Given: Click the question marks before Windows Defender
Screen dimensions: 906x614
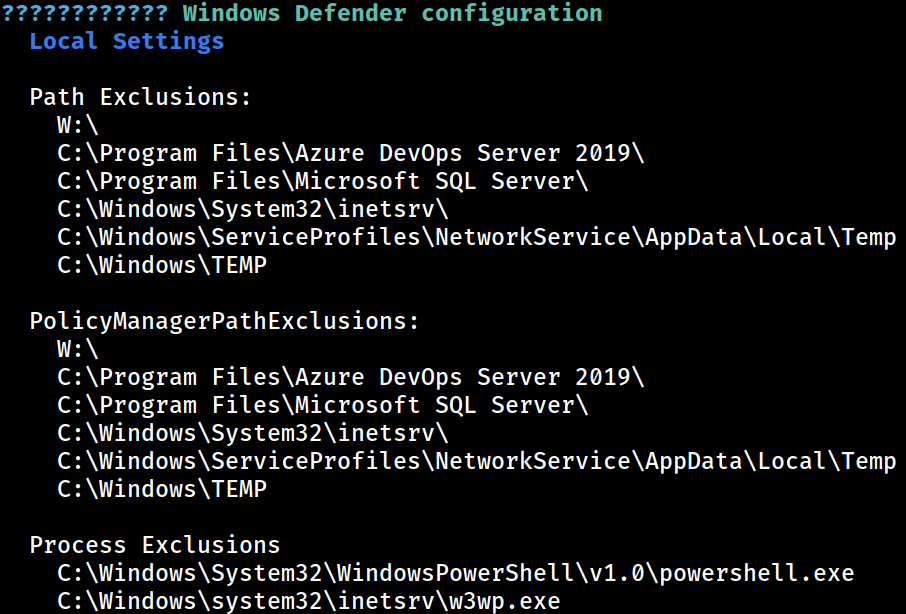Looking at the screenshot, I should (85, 13).
